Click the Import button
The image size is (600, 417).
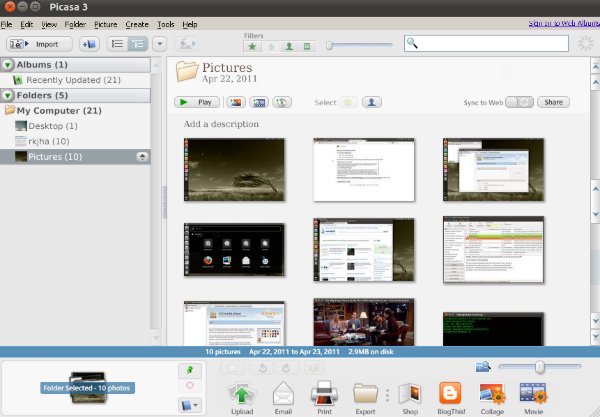pyautogui.click(x=39, y=44)
